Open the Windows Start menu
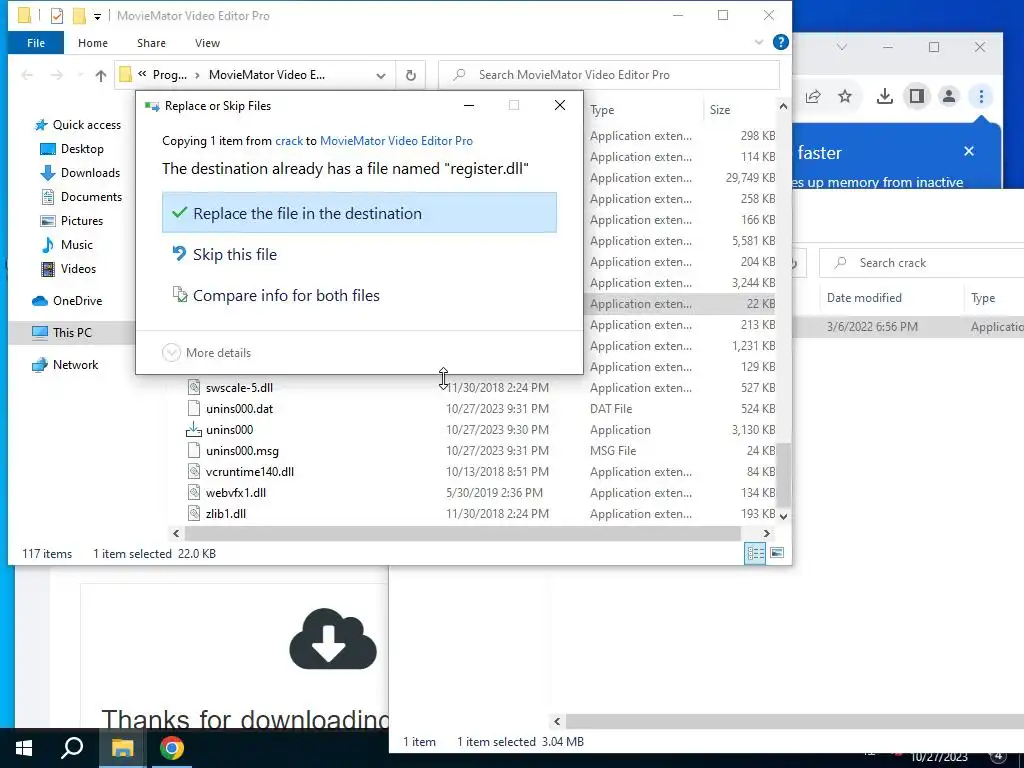This screenshot has width=1024, height=768. coord(24,748)
